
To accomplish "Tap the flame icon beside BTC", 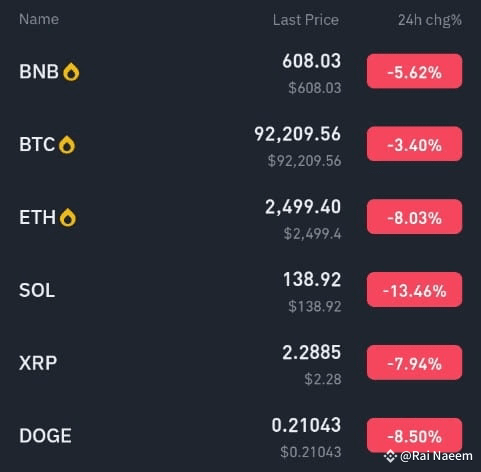I will tap(67, 145).
